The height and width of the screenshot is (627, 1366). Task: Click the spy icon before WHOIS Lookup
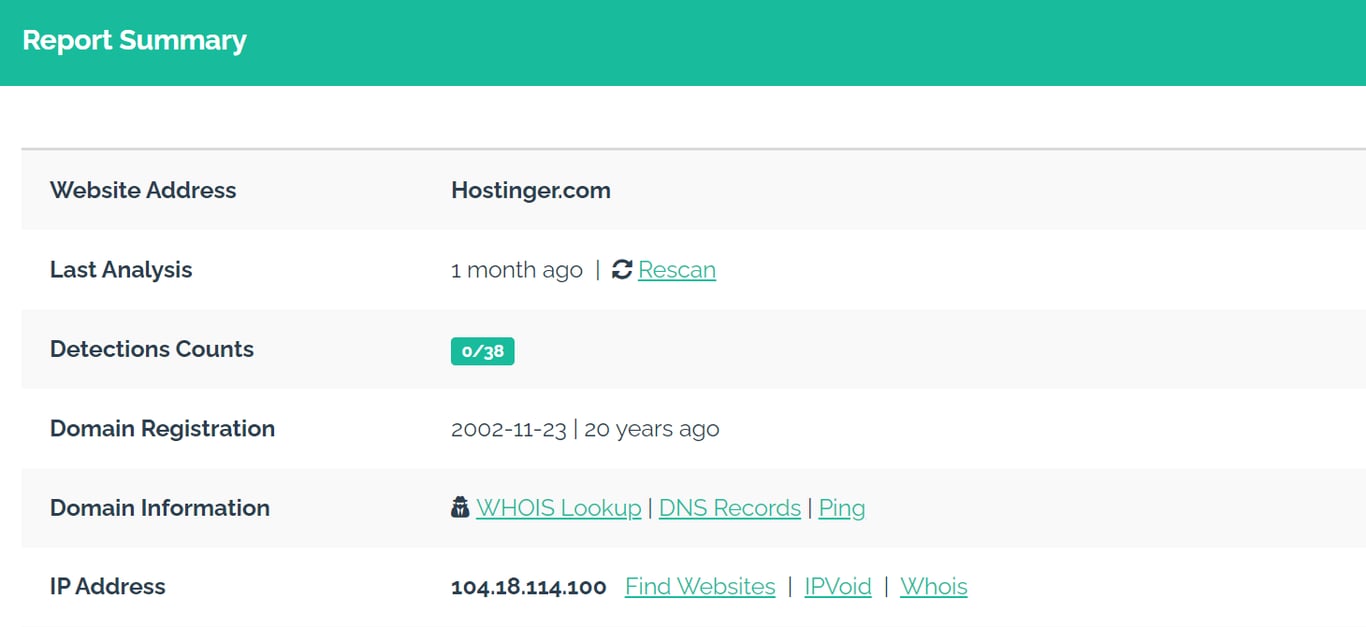tap(460, 507)
